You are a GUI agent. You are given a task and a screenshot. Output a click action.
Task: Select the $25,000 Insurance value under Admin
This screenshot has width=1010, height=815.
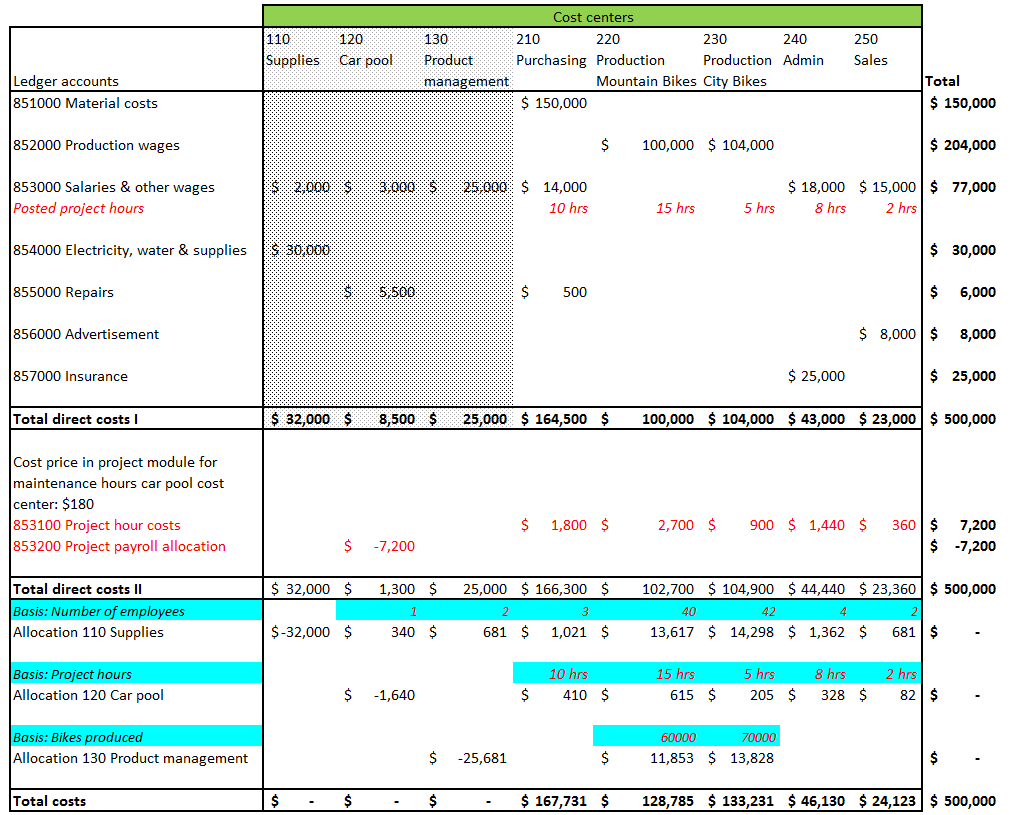click(816, 376)
